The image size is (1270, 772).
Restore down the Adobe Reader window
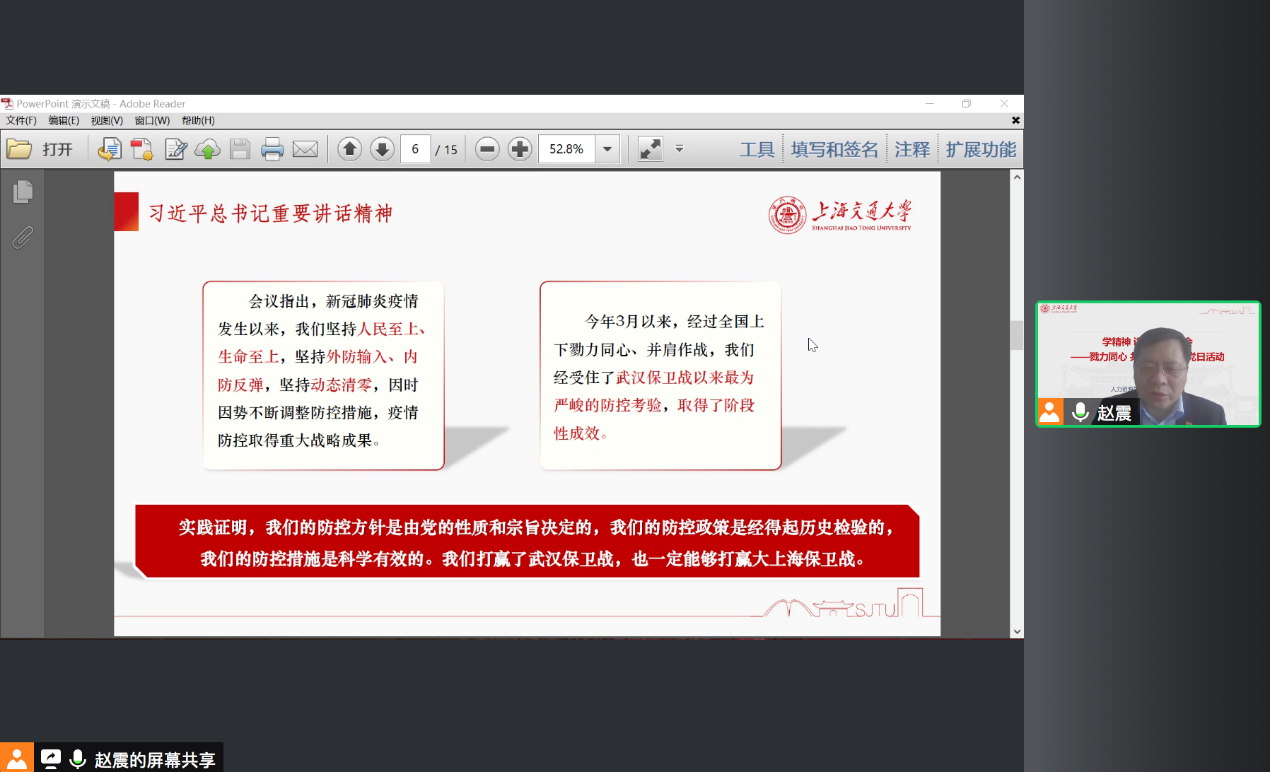pyautogui.click(x=967, y=104)
